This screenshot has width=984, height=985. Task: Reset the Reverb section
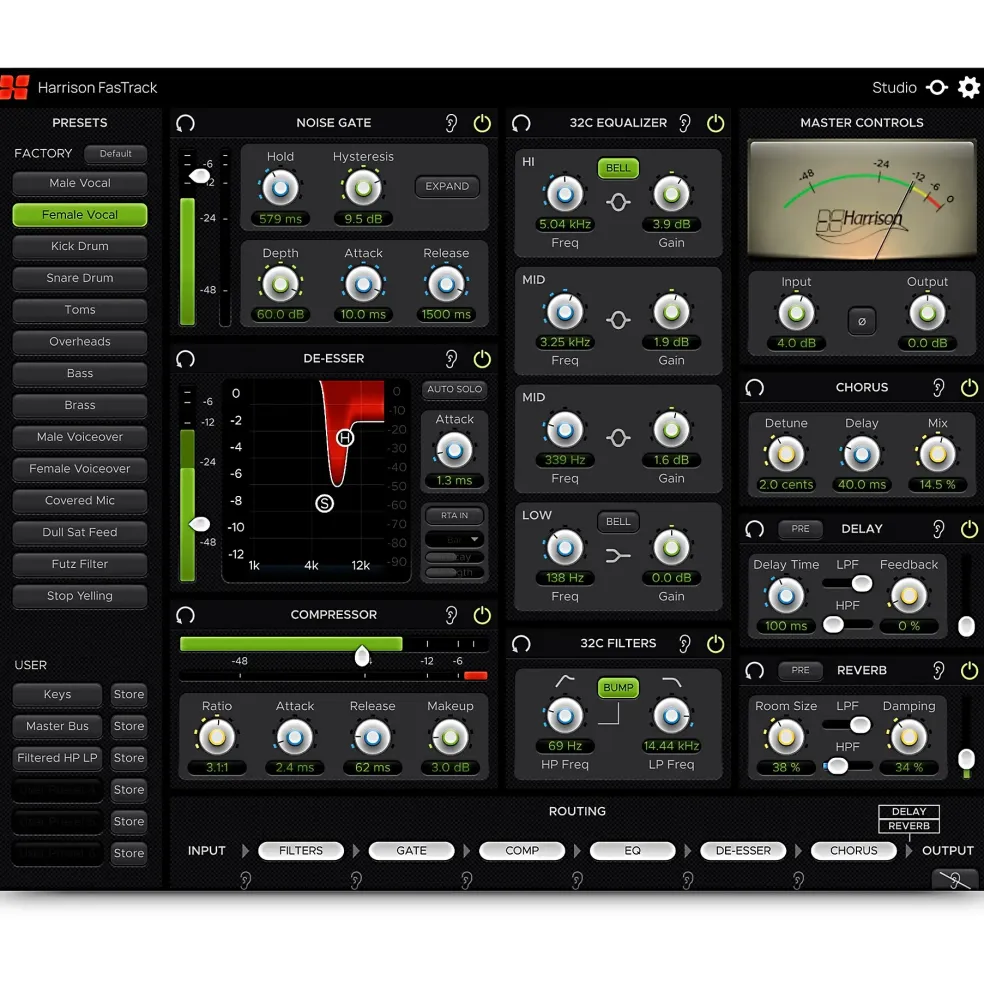coord(755,670)
